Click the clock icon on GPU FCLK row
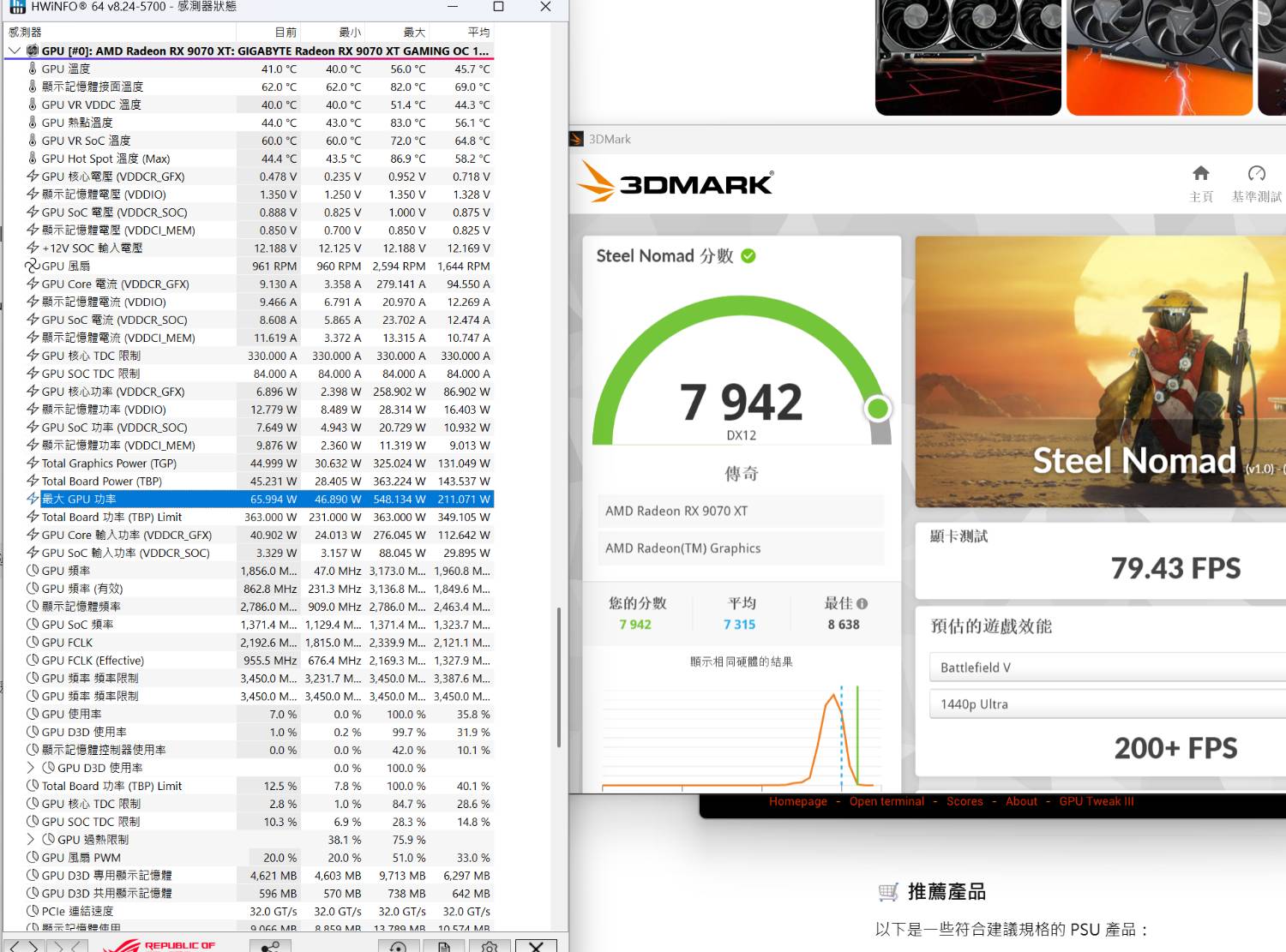The width and height of the screenshot is (1286, 952). pyautogui.click(x=33, y=642)
